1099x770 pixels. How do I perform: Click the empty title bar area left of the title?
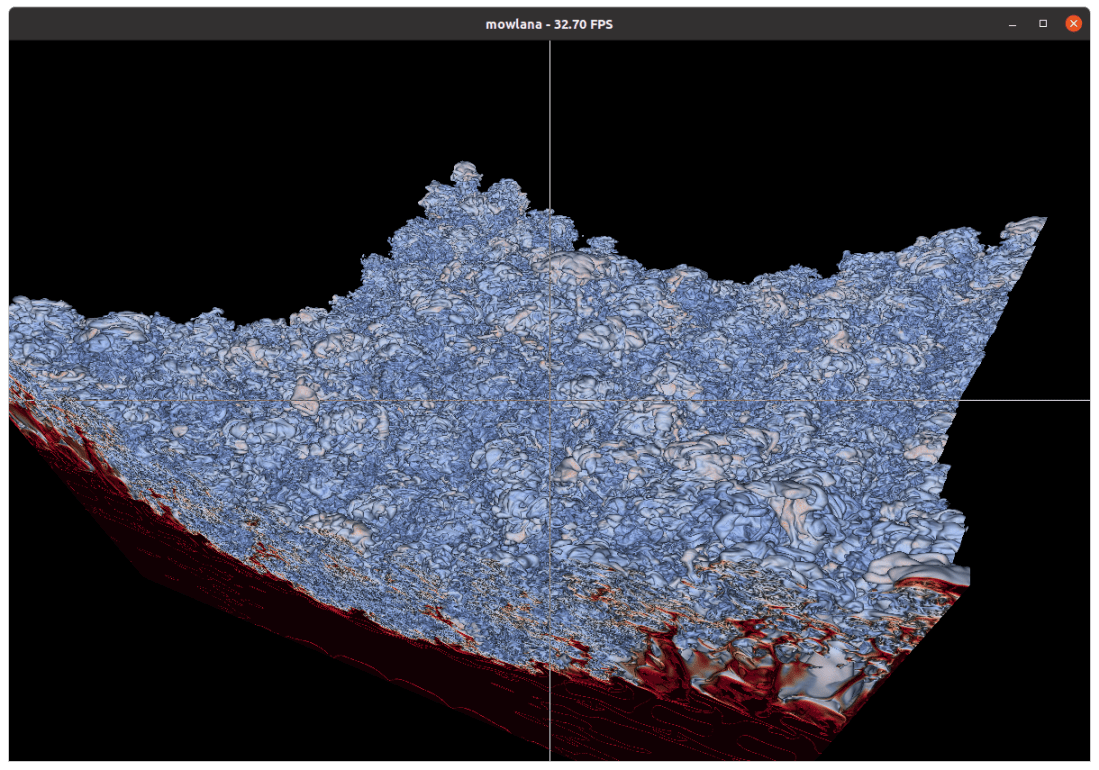pyautogui.click(x=250, y=23)
